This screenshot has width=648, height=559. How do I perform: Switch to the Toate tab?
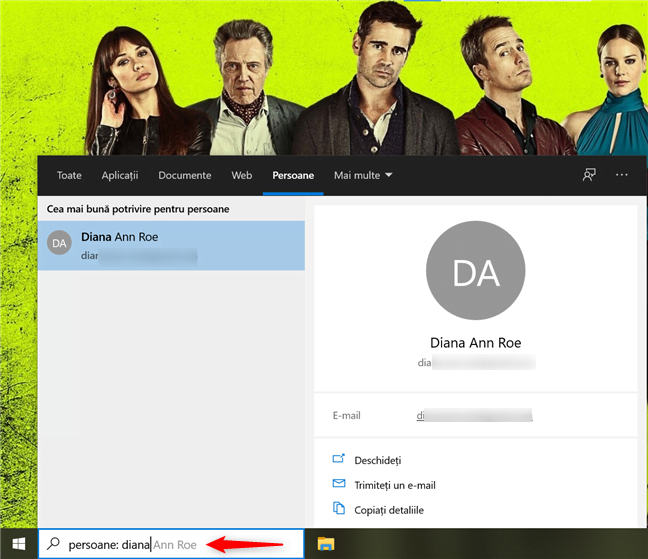click(69, 175)
